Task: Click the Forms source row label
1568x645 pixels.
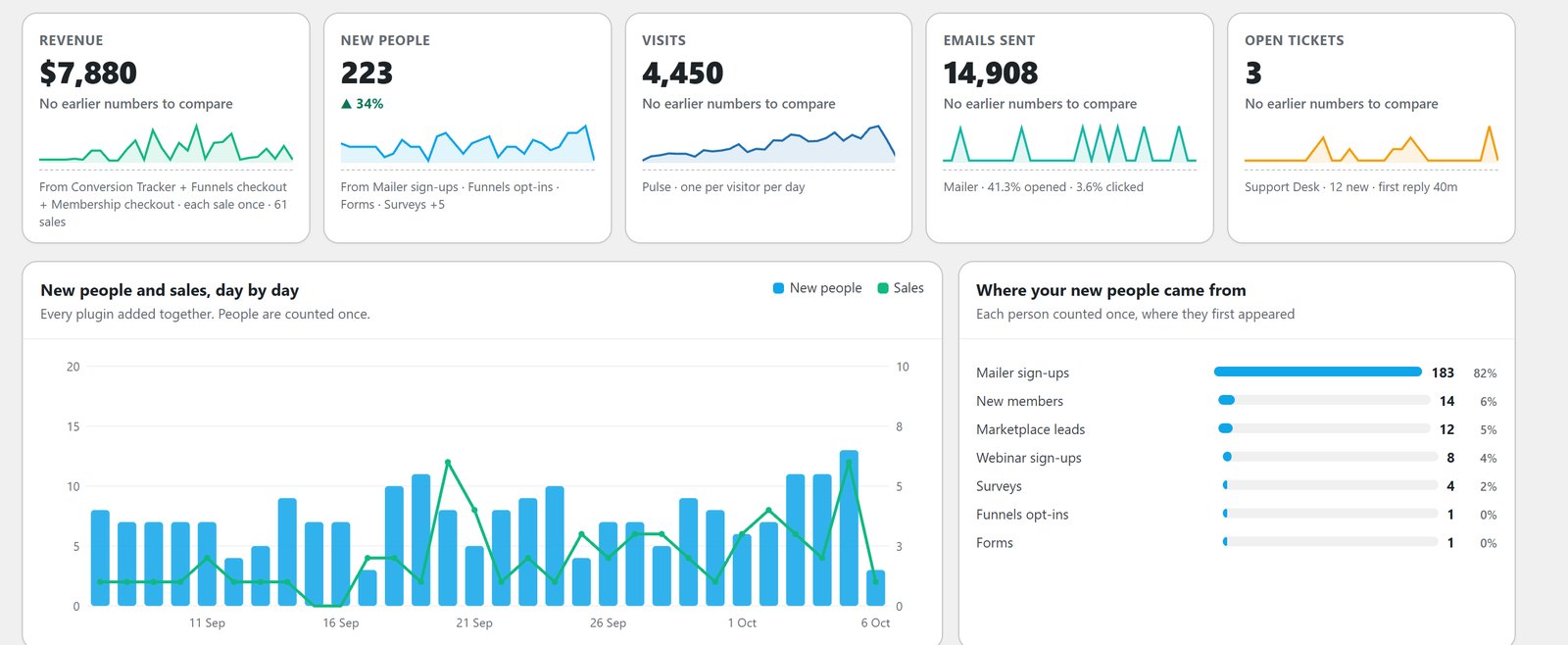Action: [995, 543]
